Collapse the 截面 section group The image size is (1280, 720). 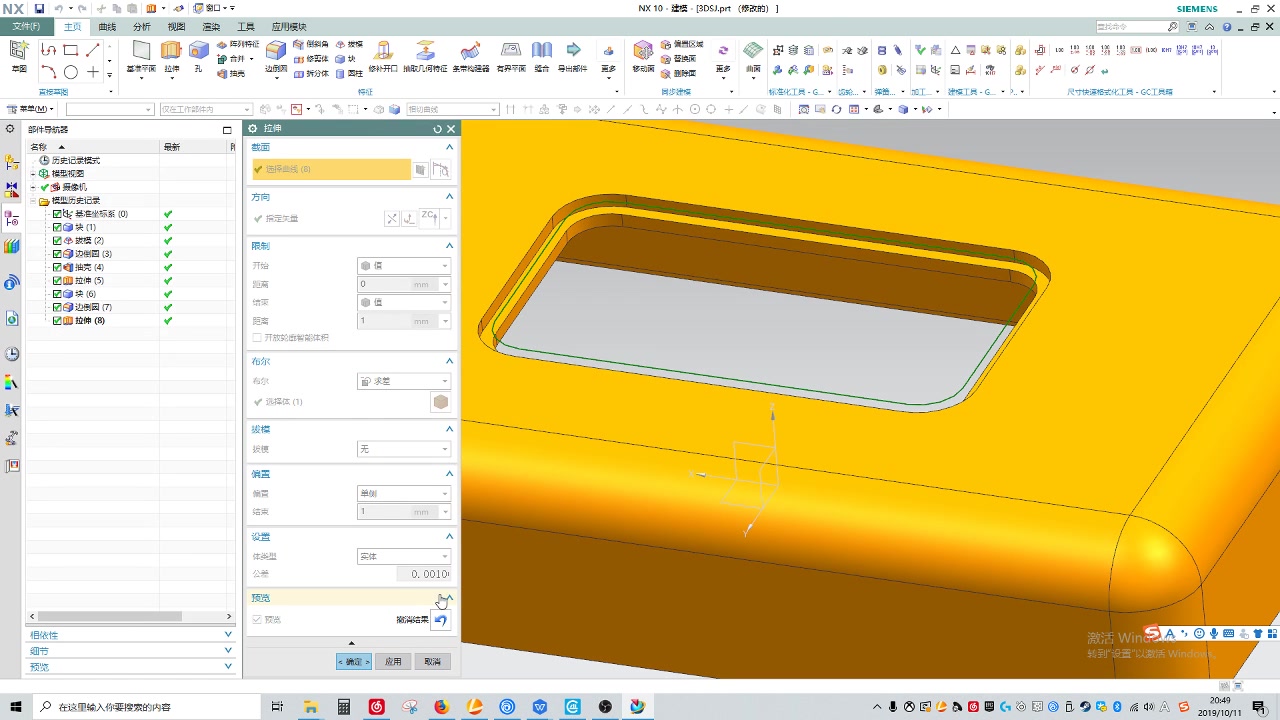(x=449, y=147)
